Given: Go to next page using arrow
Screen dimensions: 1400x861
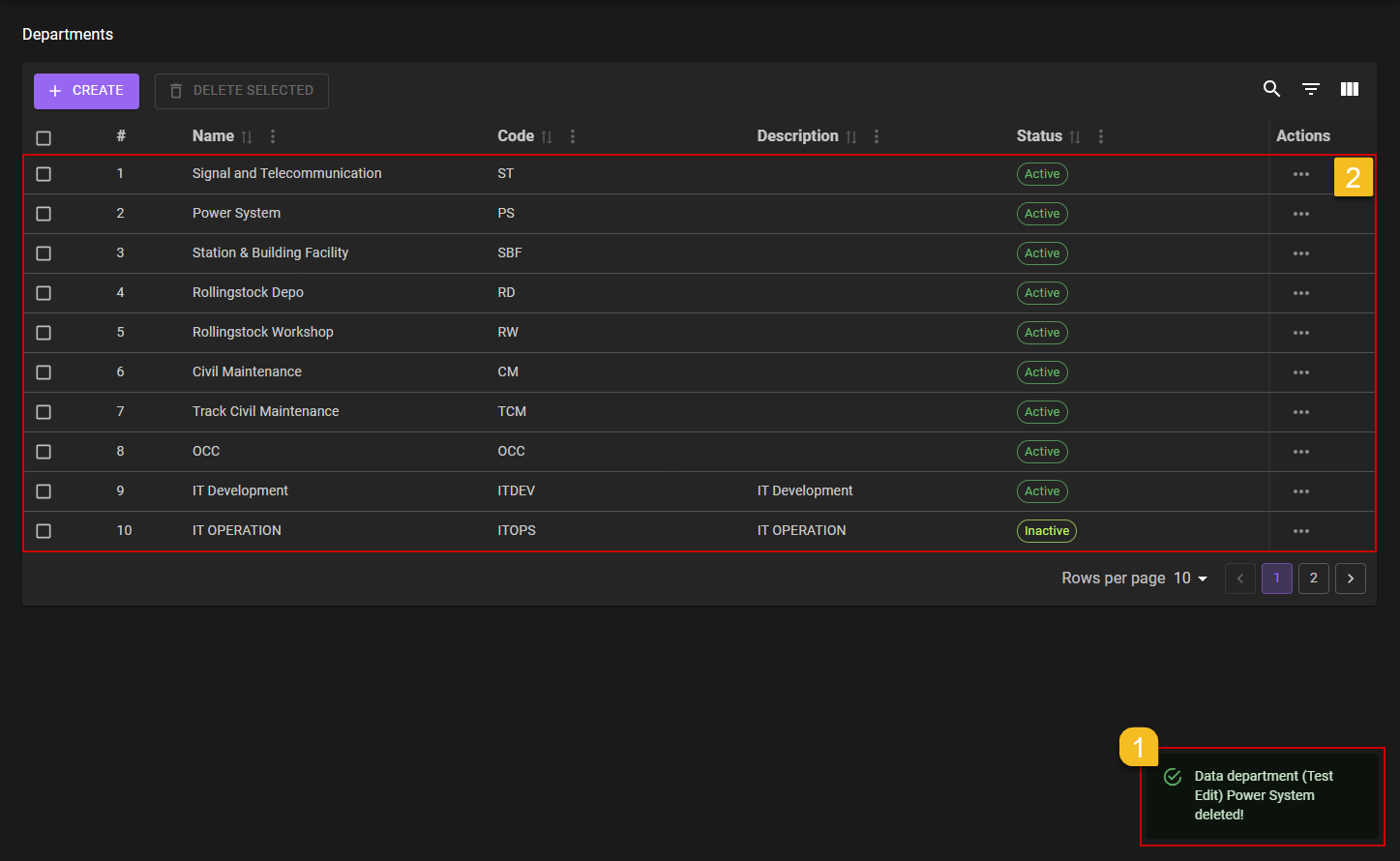Looking at the screenshot, I should coord(1350,579).
